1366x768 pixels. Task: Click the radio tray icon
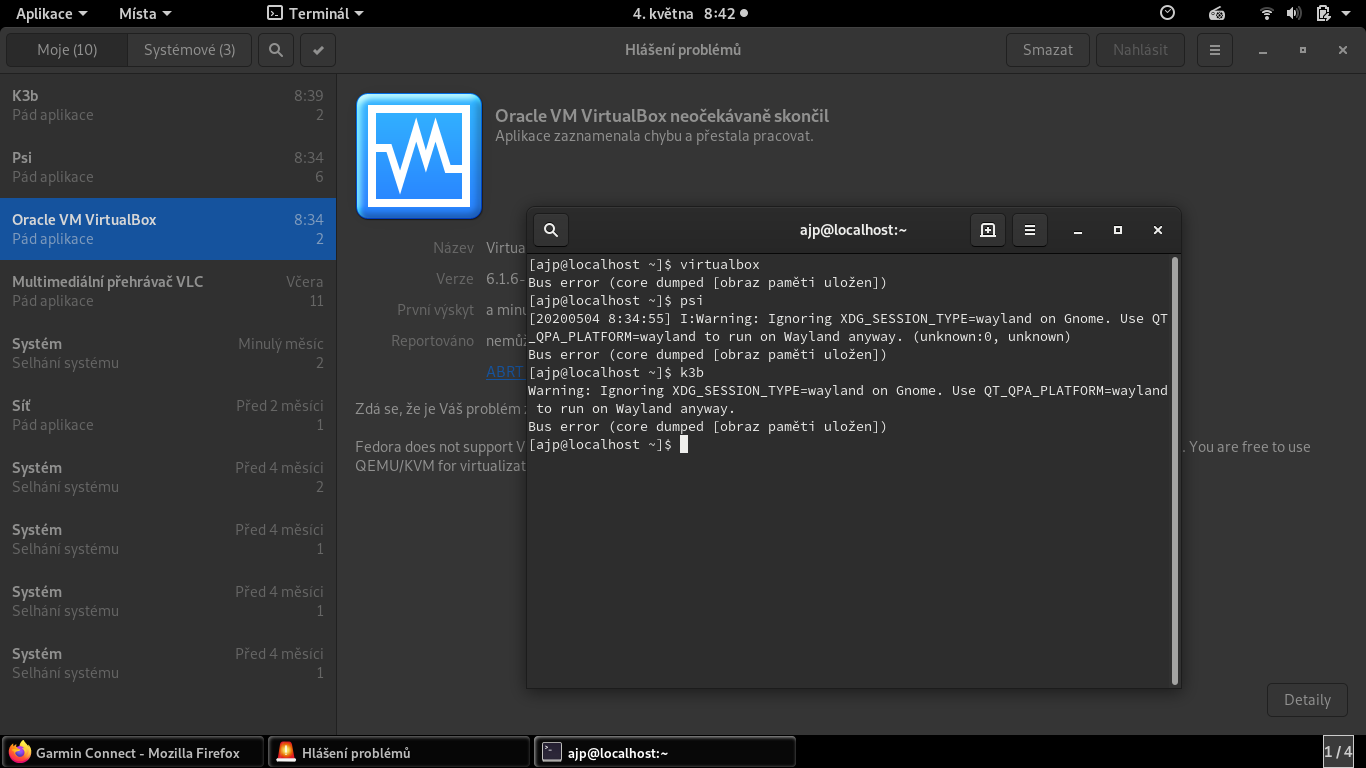[1217, 13]
